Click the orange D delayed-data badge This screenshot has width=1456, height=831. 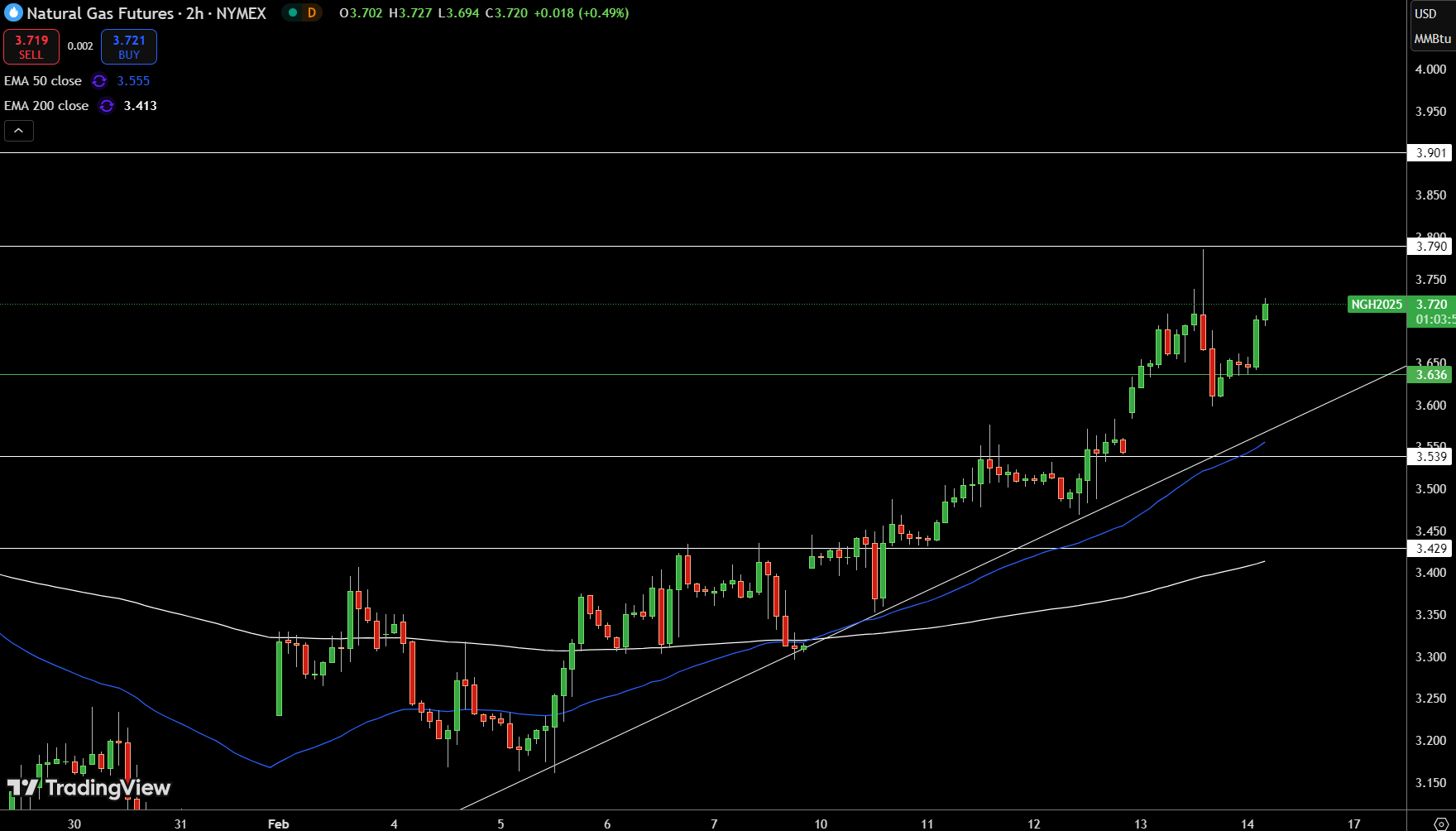tap(312, 13)
